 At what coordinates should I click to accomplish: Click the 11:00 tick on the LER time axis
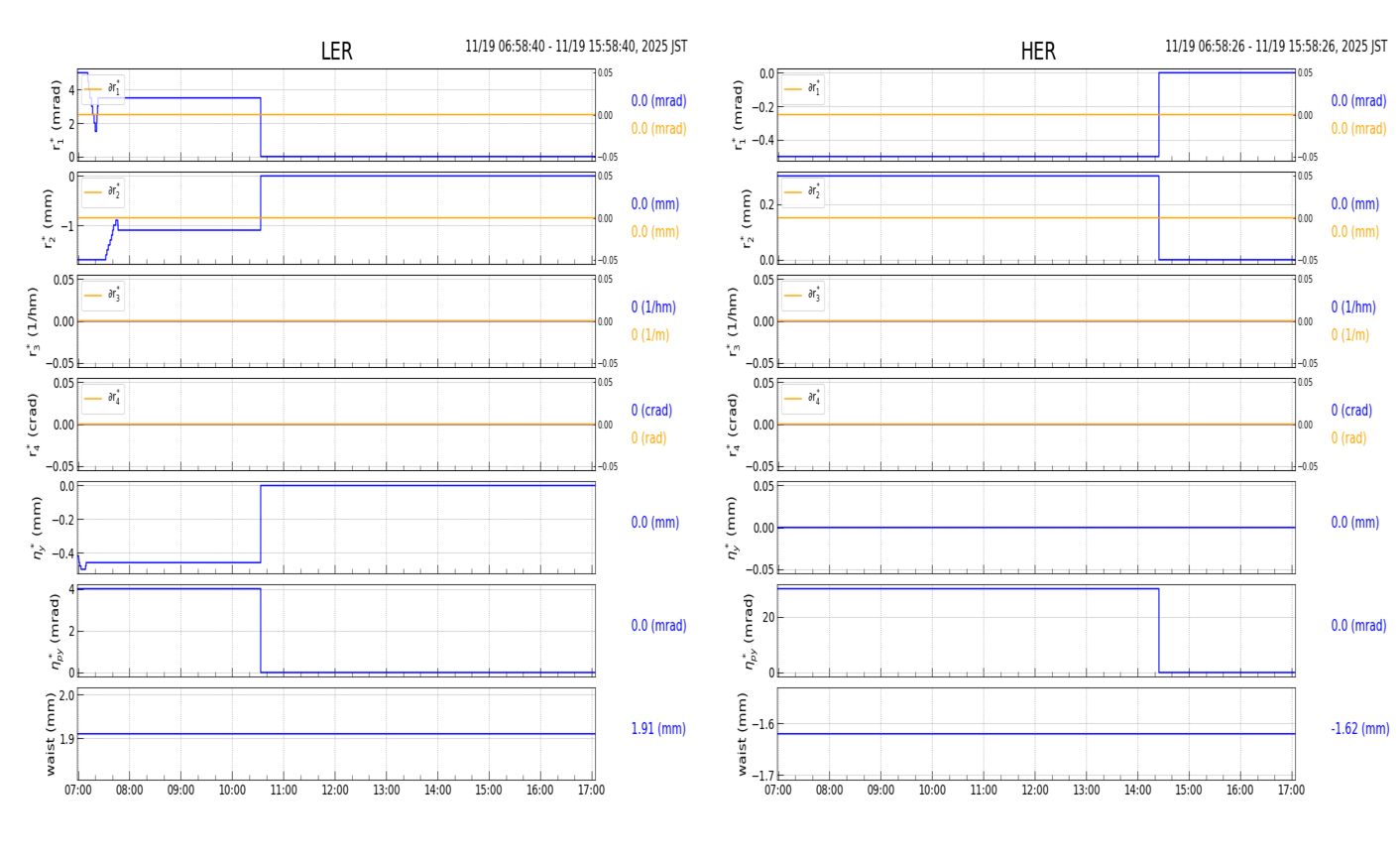[284, 791]
